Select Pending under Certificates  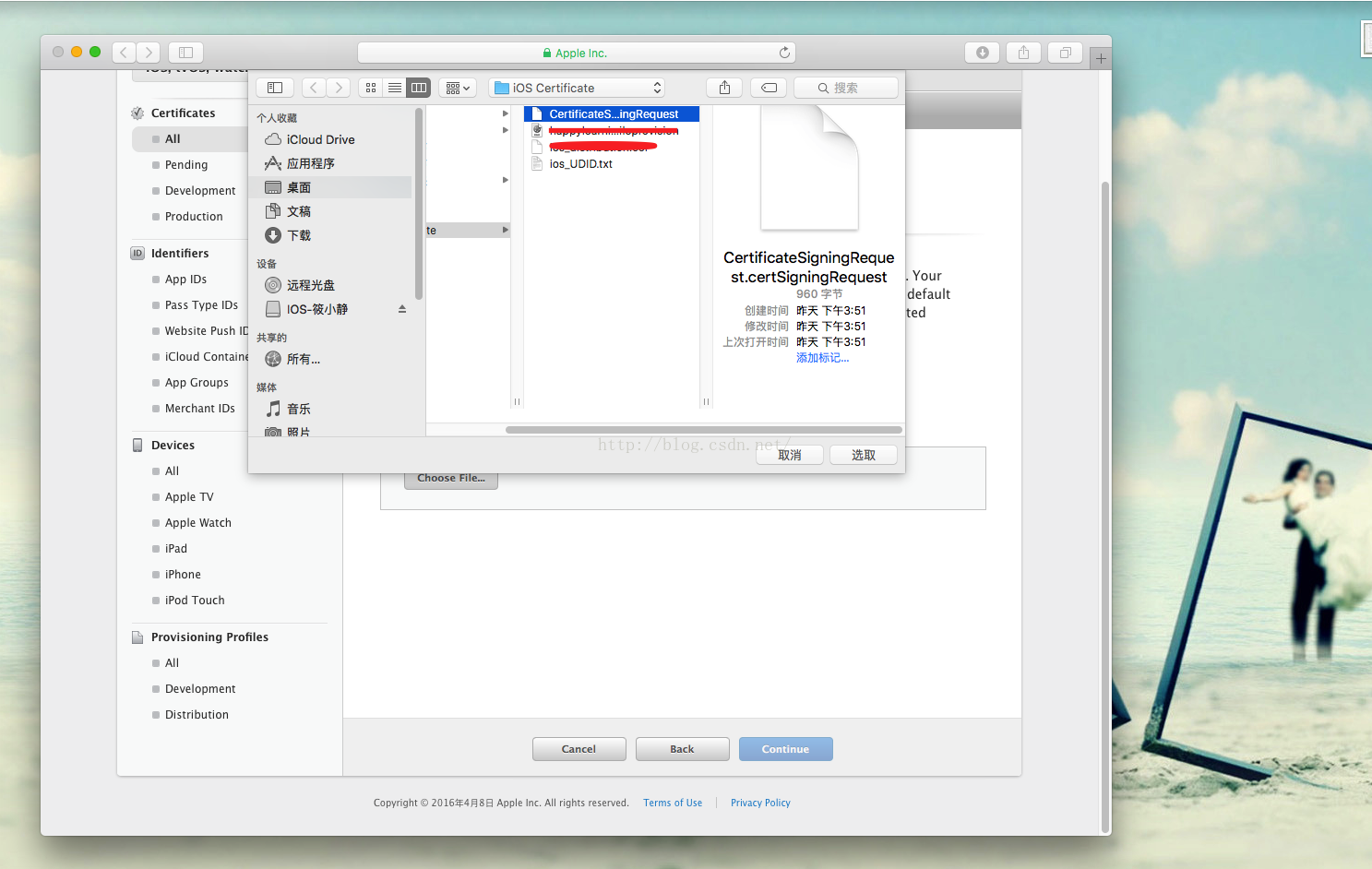tap(186, 165)
